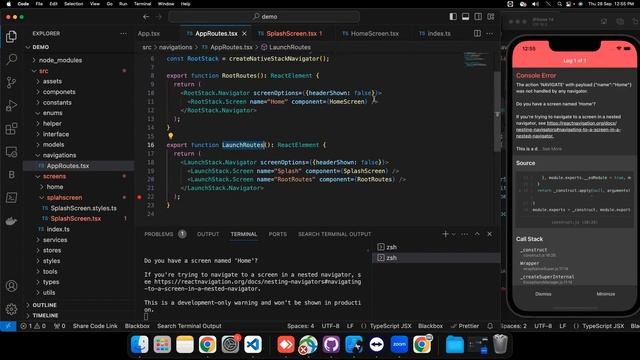Close the AppRoutes.tsx tab
640x360 pixels.
click(244, 33)
